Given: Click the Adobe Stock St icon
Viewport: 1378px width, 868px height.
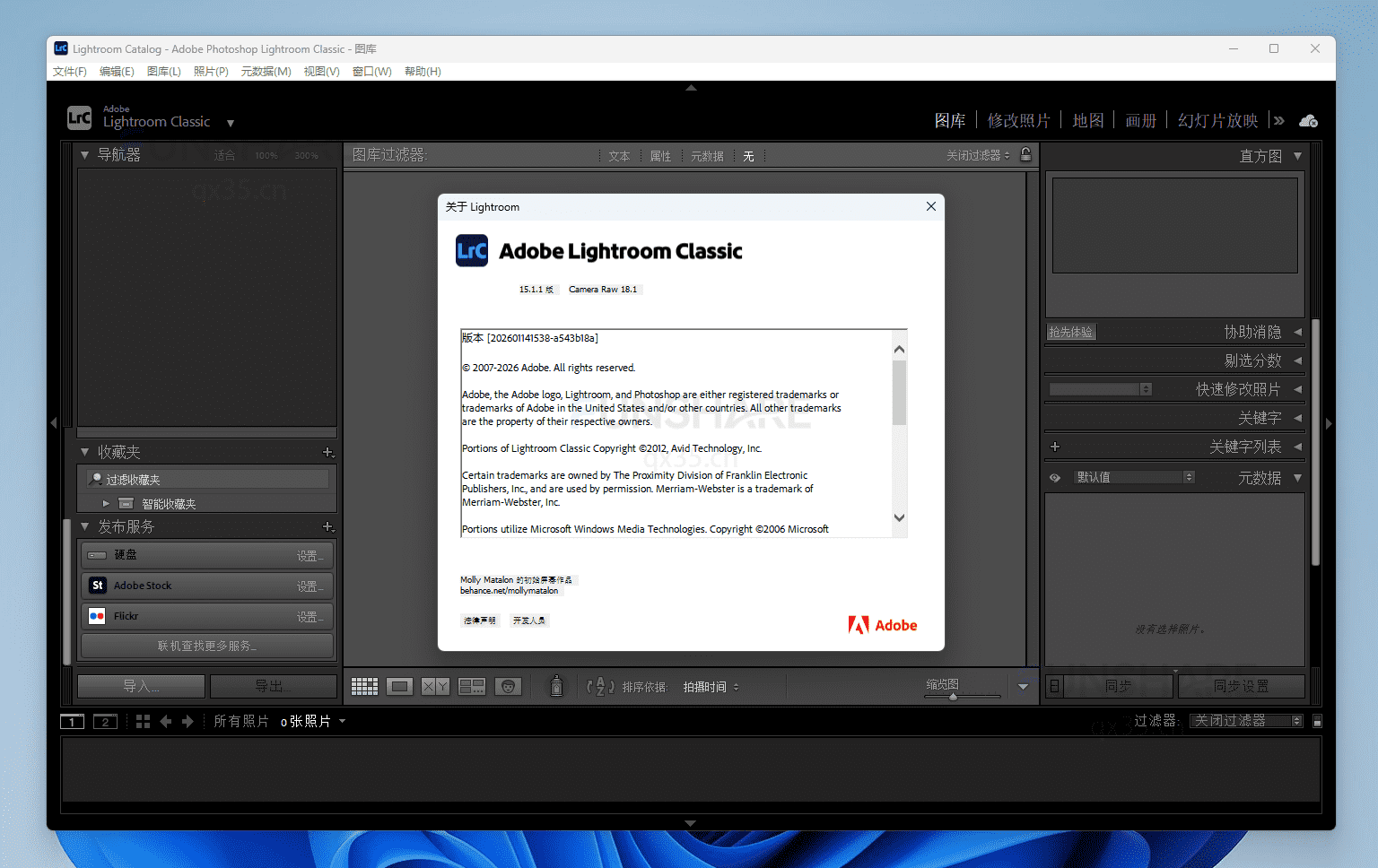Looking at the screenshot, I should coord(98,586).
